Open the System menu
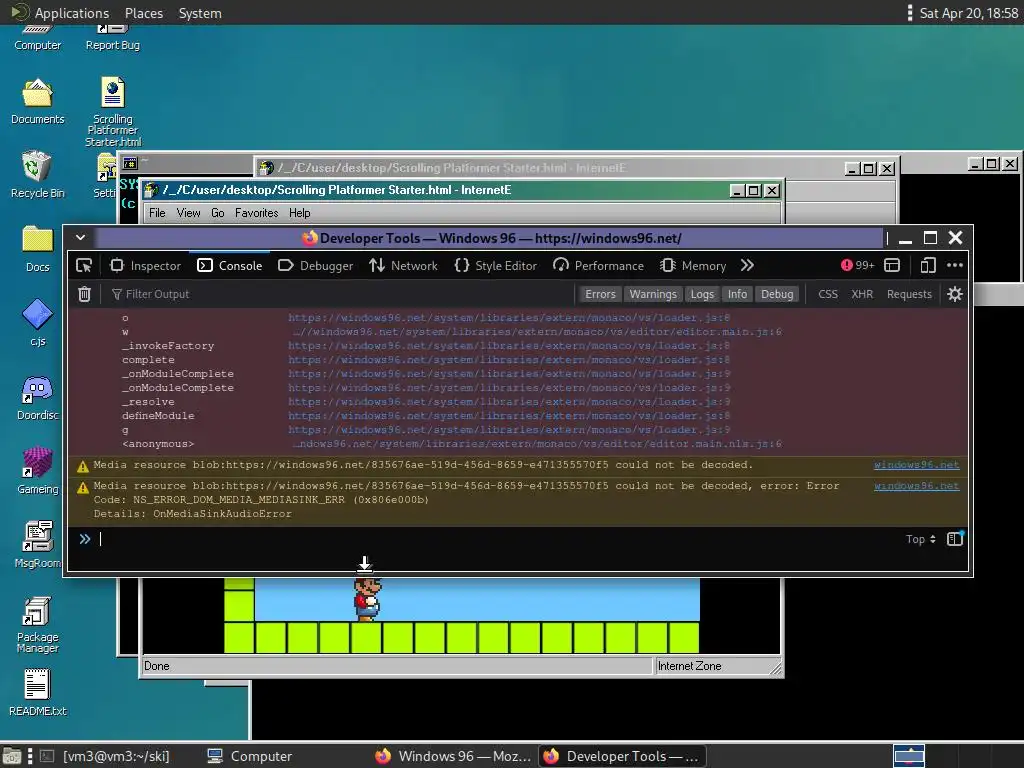Image resolution: width=1024 pixels, height=768 pixels. click(200, 12)
